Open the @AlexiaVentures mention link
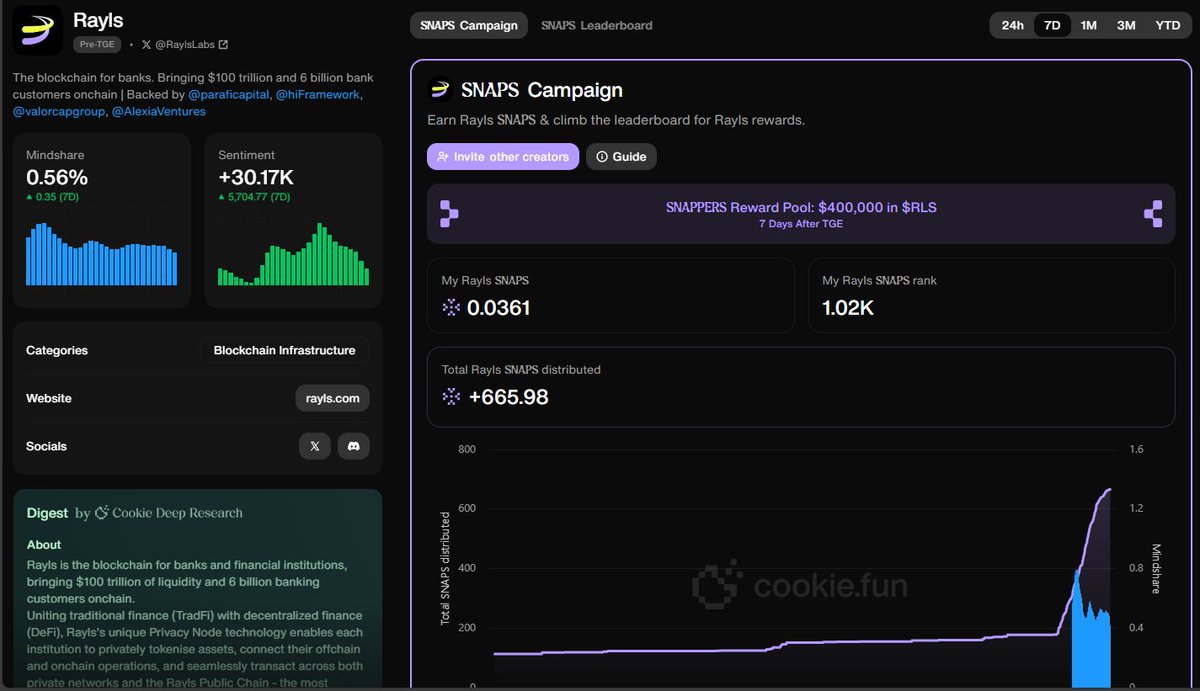The width and height of the screenshot is (1200, 691). tap(158, 111)
